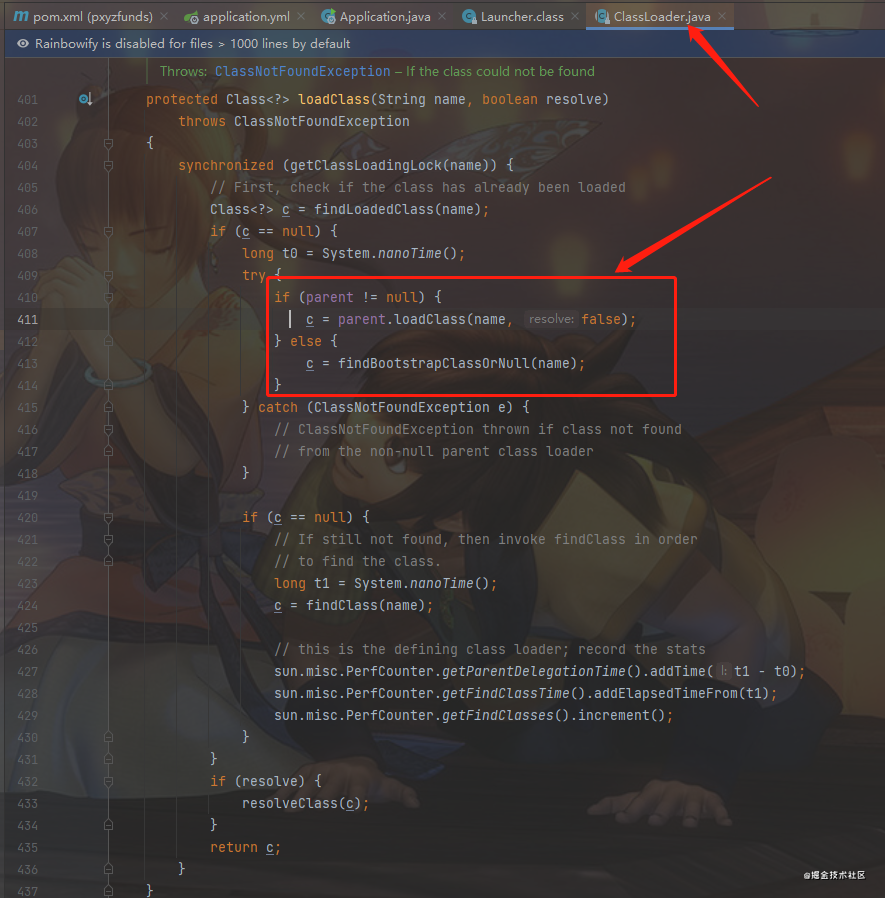Screen dimensions: 885x898
Task: Close the Application.java tab
Action: pyautogui.click(x=442, y=17)
